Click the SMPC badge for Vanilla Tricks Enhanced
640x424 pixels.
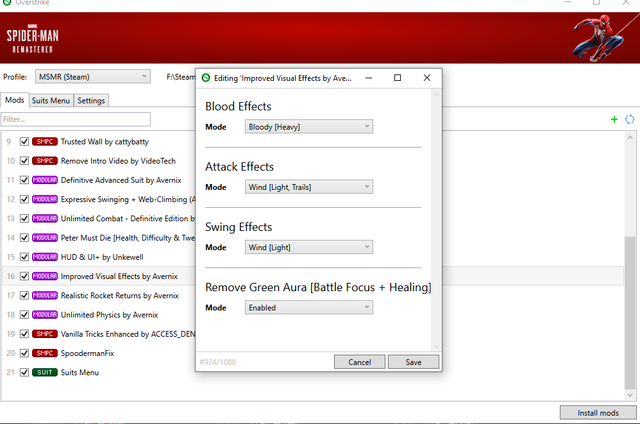click(44, 334)
